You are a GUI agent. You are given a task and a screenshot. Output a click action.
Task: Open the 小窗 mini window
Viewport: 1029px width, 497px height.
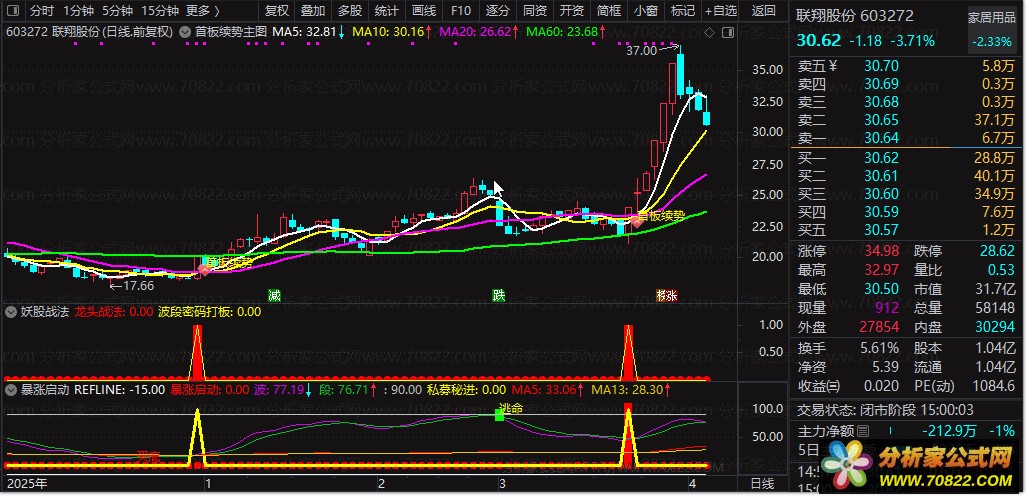click(x=646, y=11)
